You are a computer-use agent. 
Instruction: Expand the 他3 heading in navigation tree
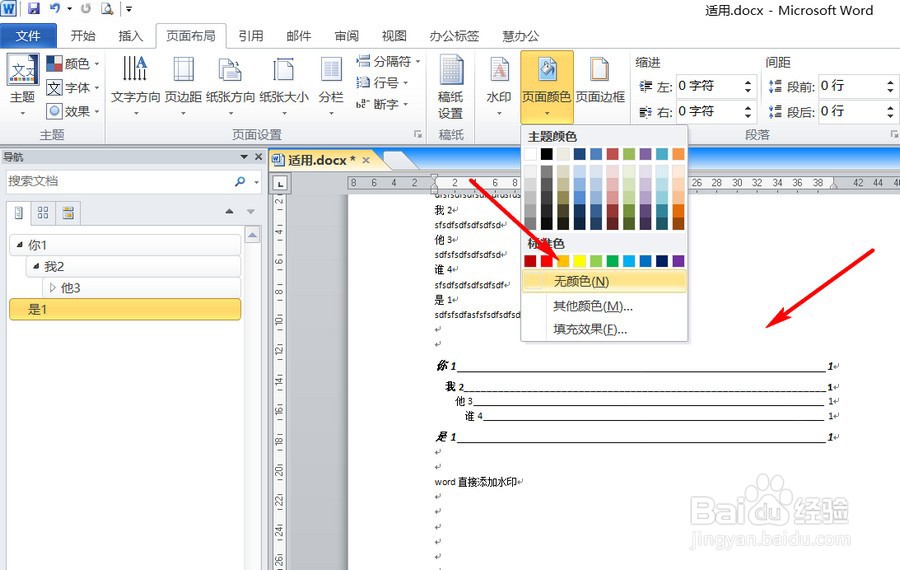53,288
